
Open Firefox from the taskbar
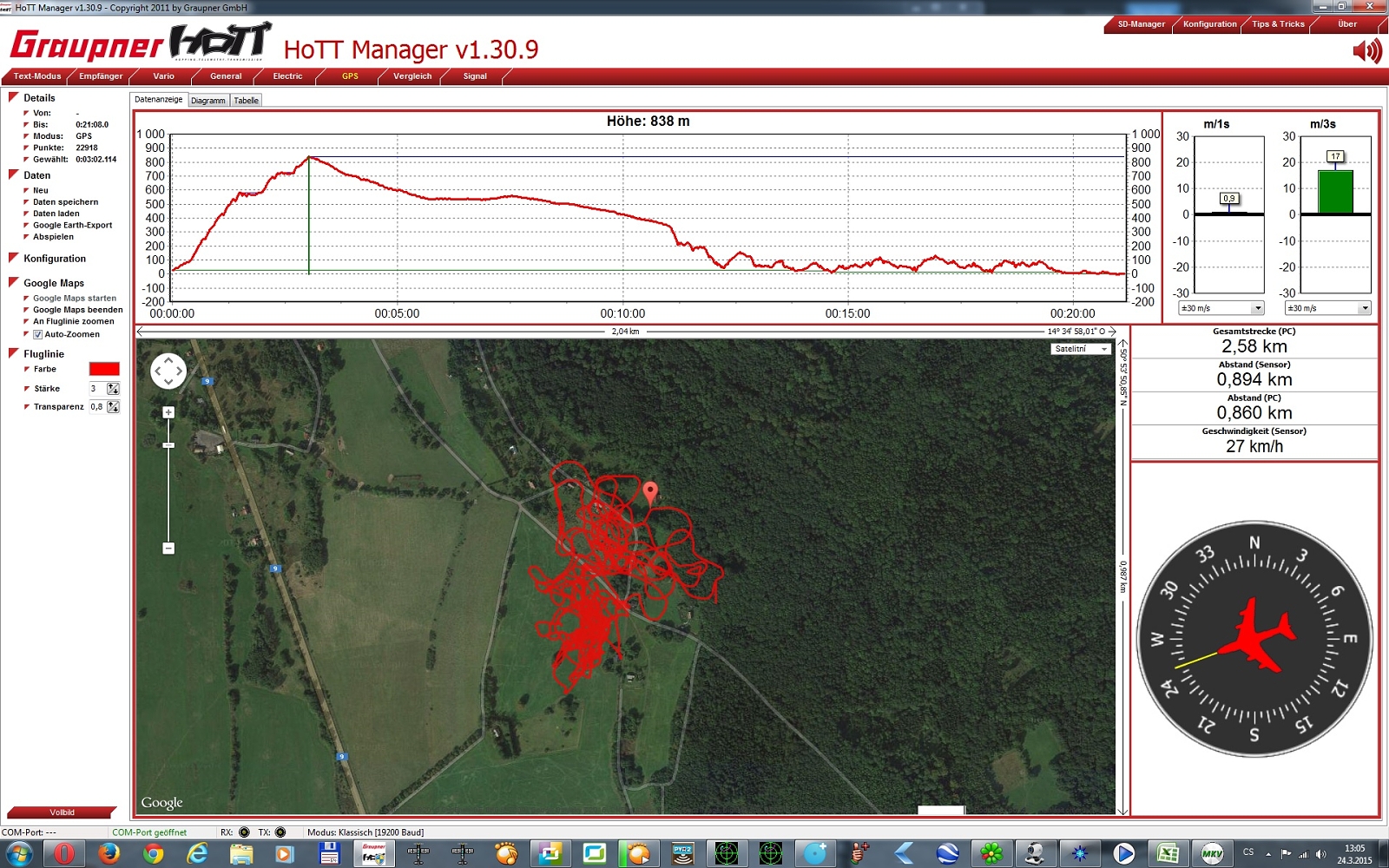pos(109,854)
